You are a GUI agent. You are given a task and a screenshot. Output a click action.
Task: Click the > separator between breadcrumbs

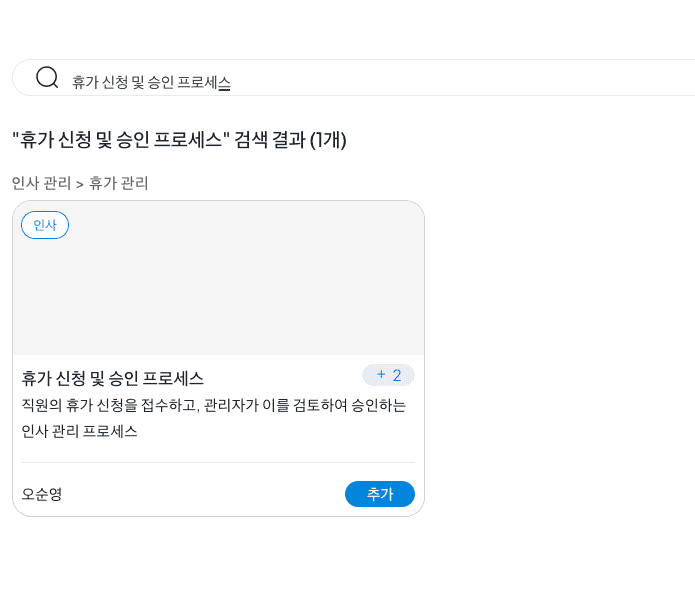pyautogui.click(x=80, y=184)
